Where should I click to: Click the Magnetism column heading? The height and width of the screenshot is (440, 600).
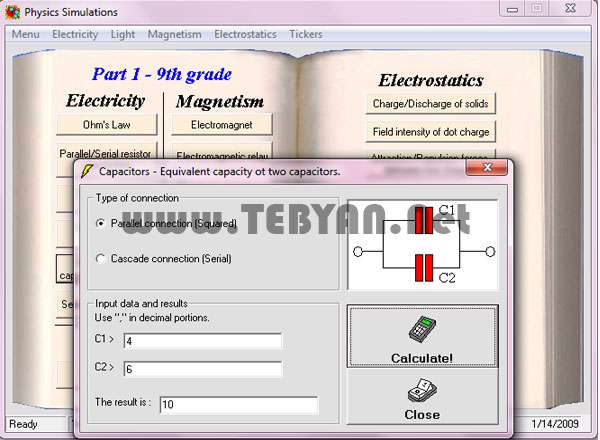(220, 101)
